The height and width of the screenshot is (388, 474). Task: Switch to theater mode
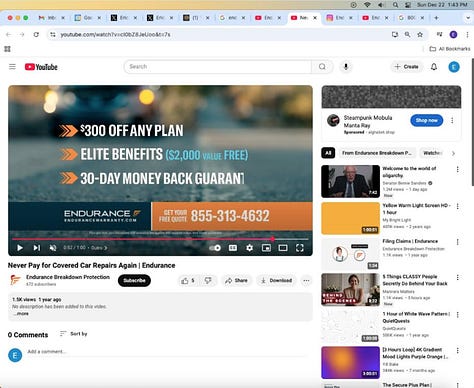coord(283,248)
